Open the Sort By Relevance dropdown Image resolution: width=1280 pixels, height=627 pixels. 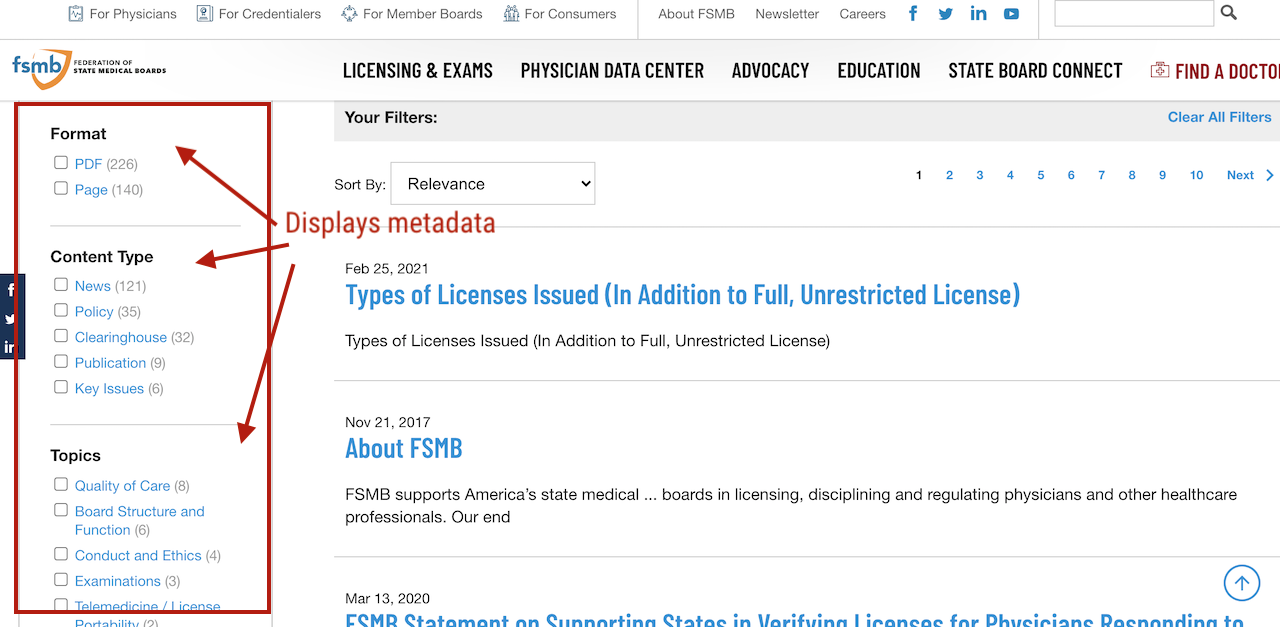493,183
